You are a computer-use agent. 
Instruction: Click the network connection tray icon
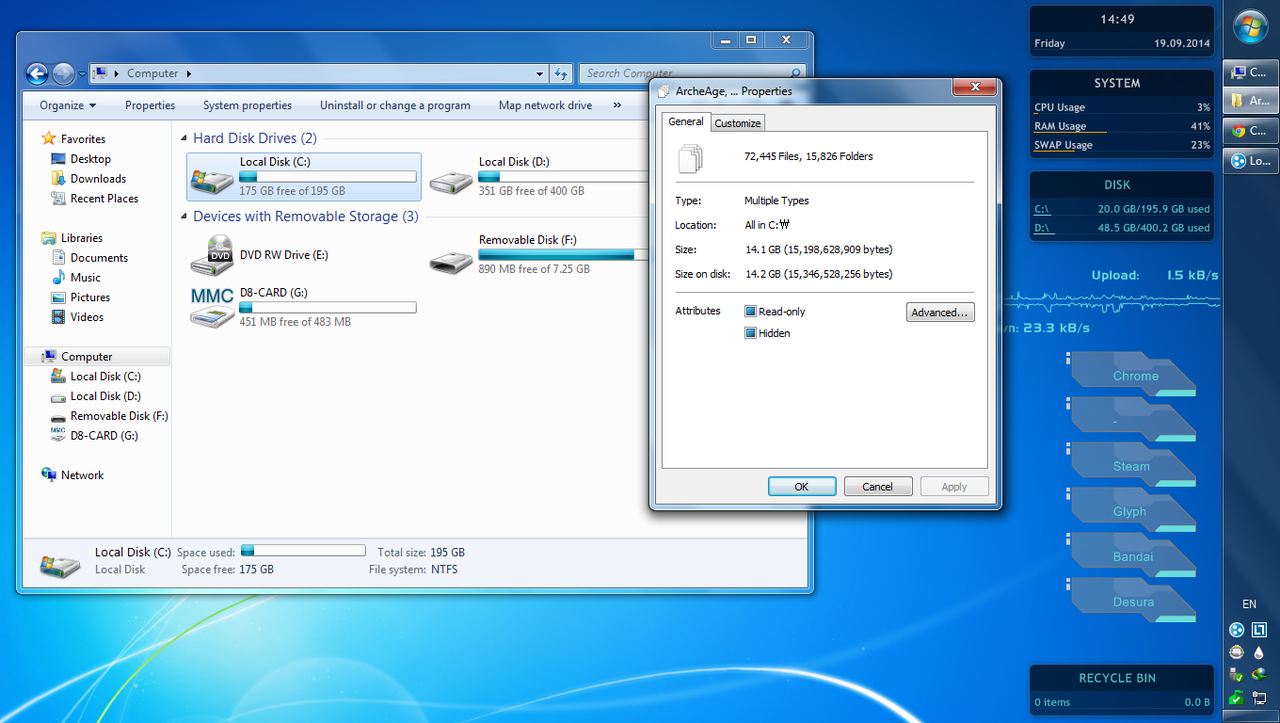pos(1259,697)
